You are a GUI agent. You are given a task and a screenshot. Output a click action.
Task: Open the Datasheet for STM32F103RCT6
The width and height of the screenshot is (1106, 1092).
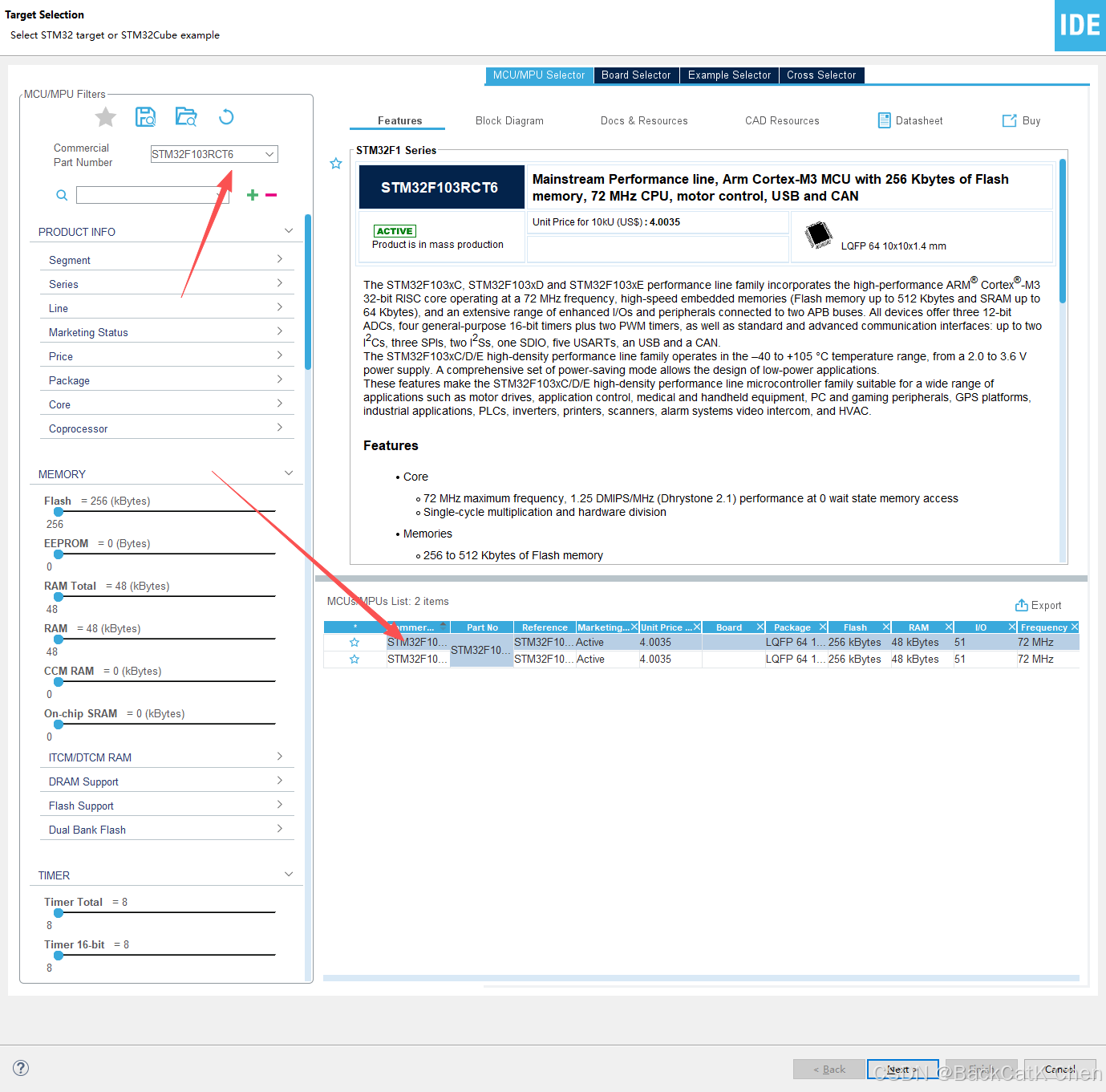click(x=910, y=120)
